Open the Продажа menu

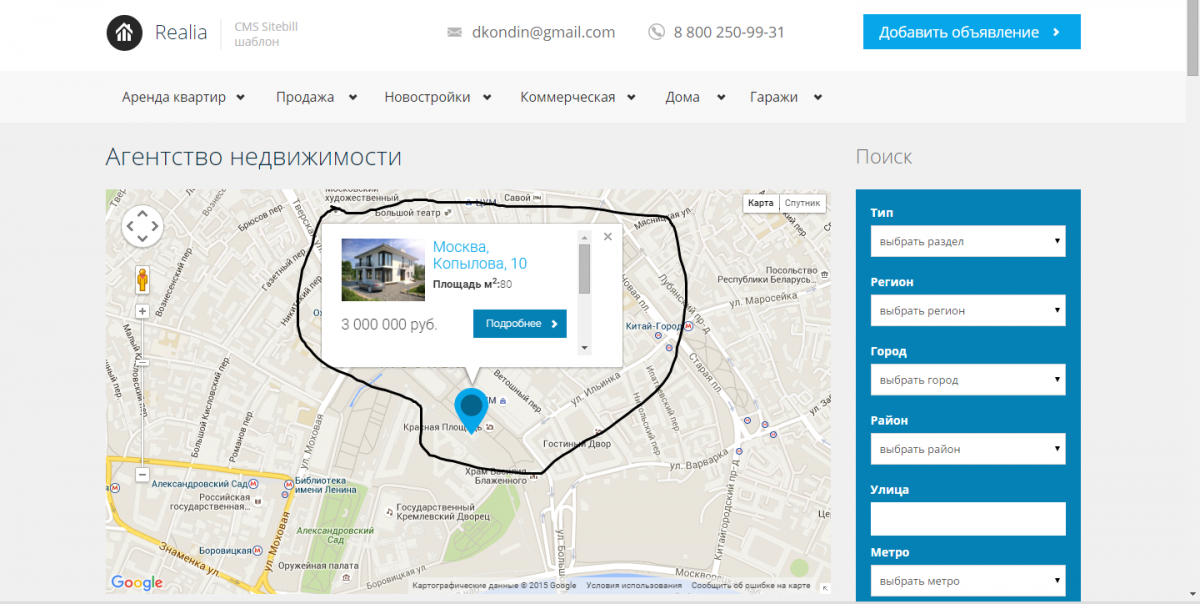[x=317, y=97]
